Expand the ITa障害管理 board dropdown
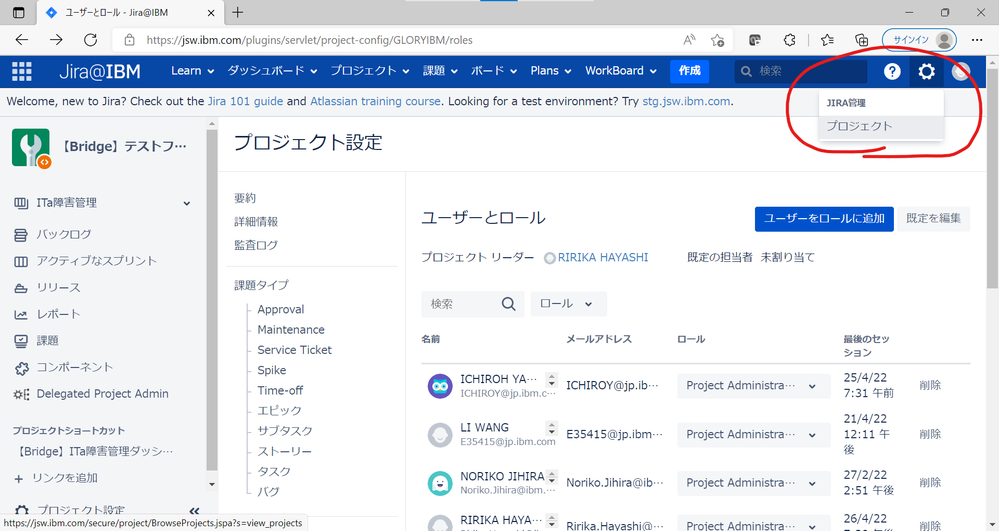Image resolution: width=999 pixels, height=531 pixels. [x=187, y=203]
